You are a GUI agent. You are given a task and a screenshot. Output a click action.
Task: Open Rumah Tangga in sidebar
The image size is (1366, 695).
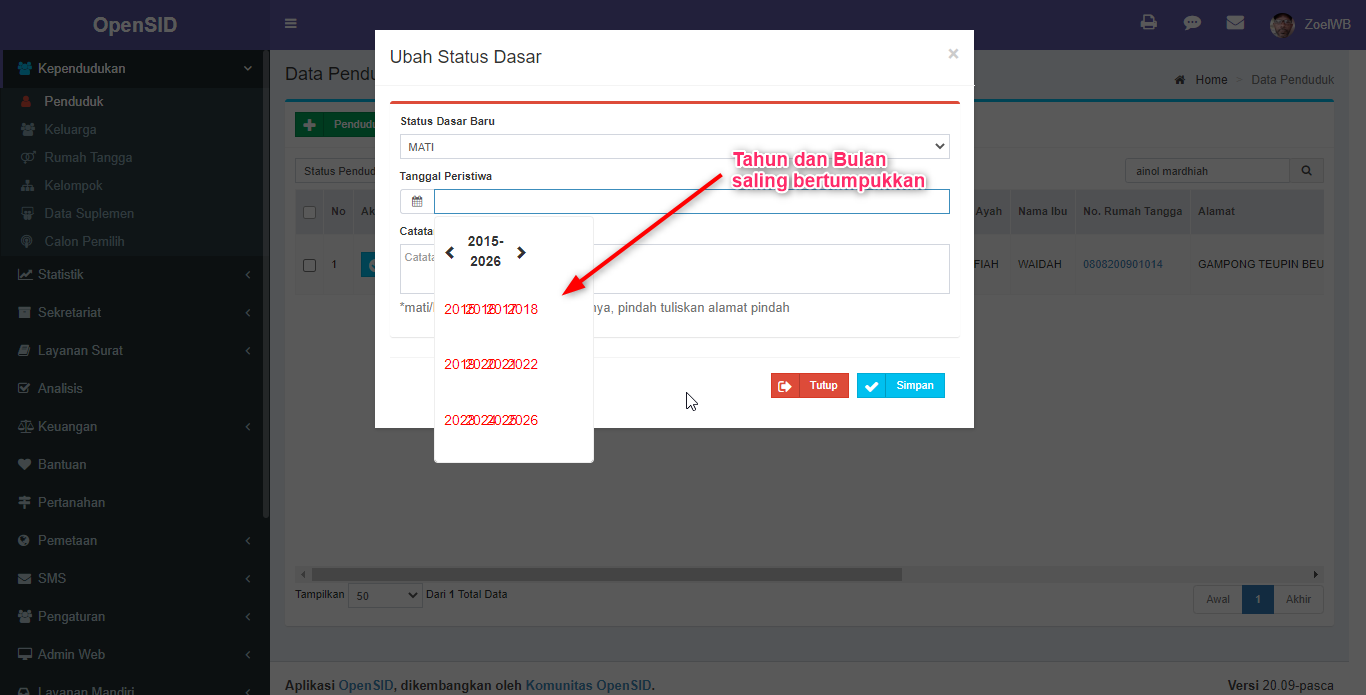coord(88,157)
